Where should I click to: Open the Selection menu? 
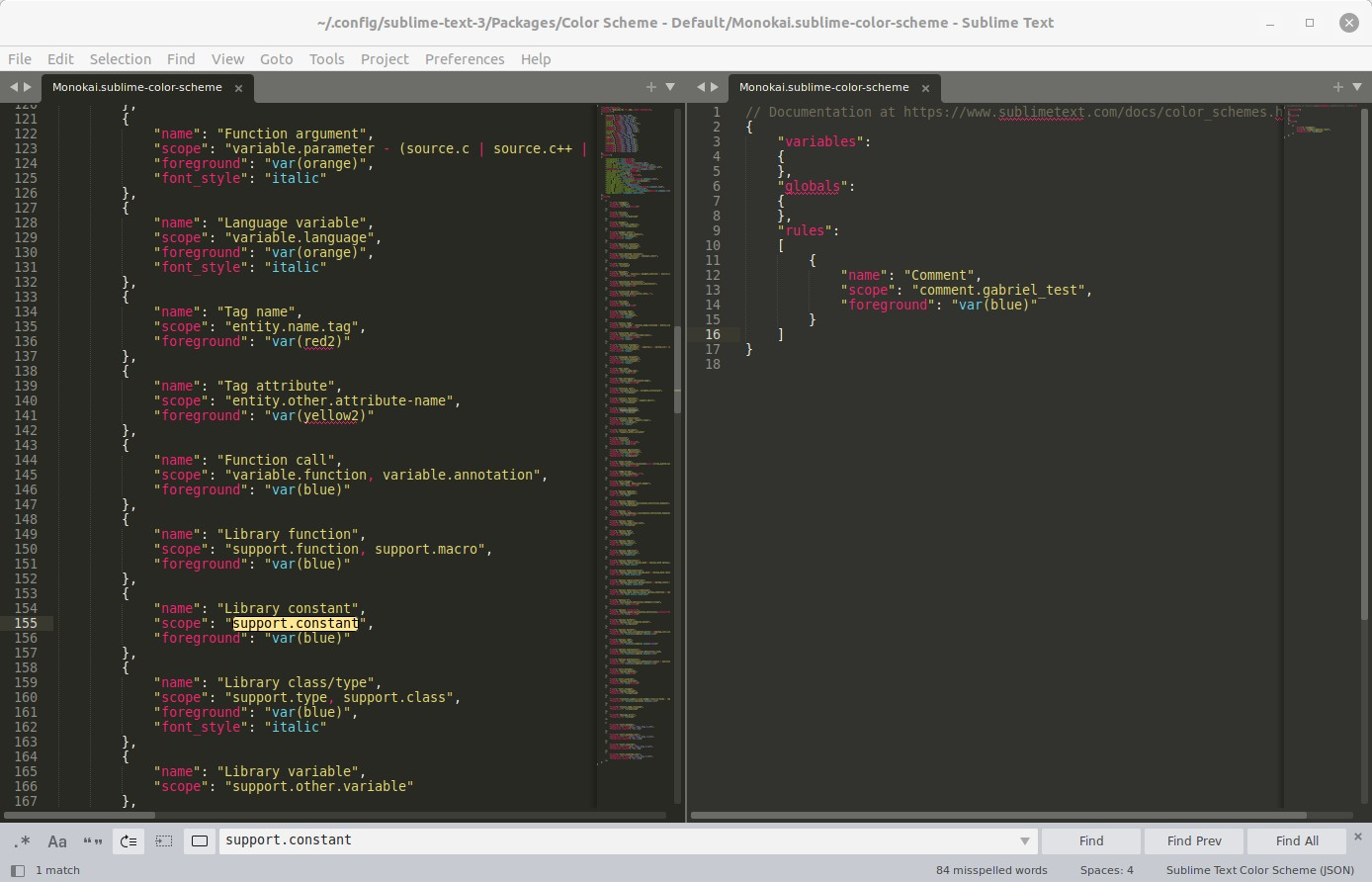pos(121,59)
